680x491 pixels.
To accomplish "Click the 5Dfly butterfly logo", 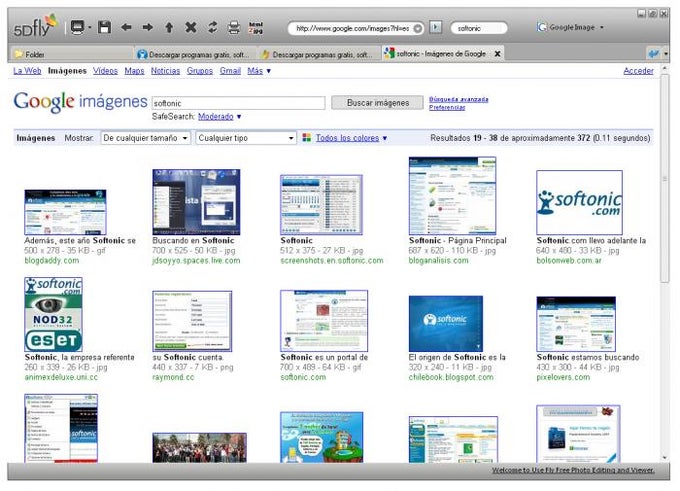I will tap(35, 26).
